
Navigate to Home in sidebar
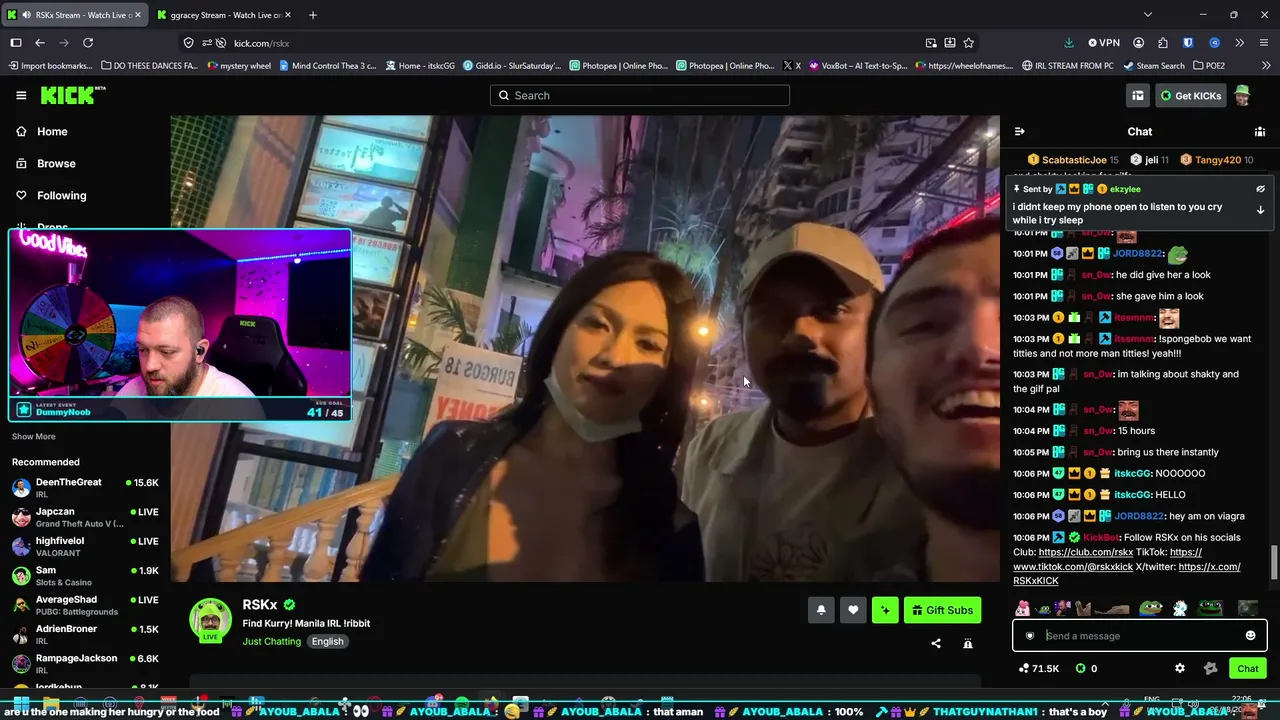[52, 131]
